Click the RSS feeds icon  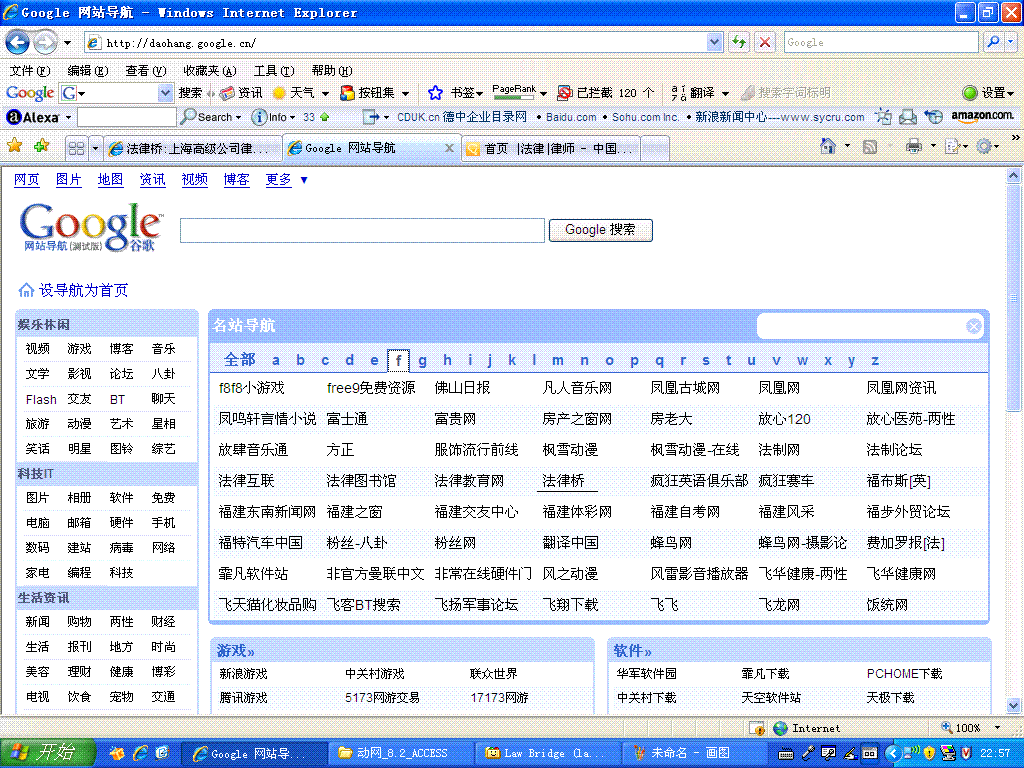pyautogui.click(x=870, y=147)
